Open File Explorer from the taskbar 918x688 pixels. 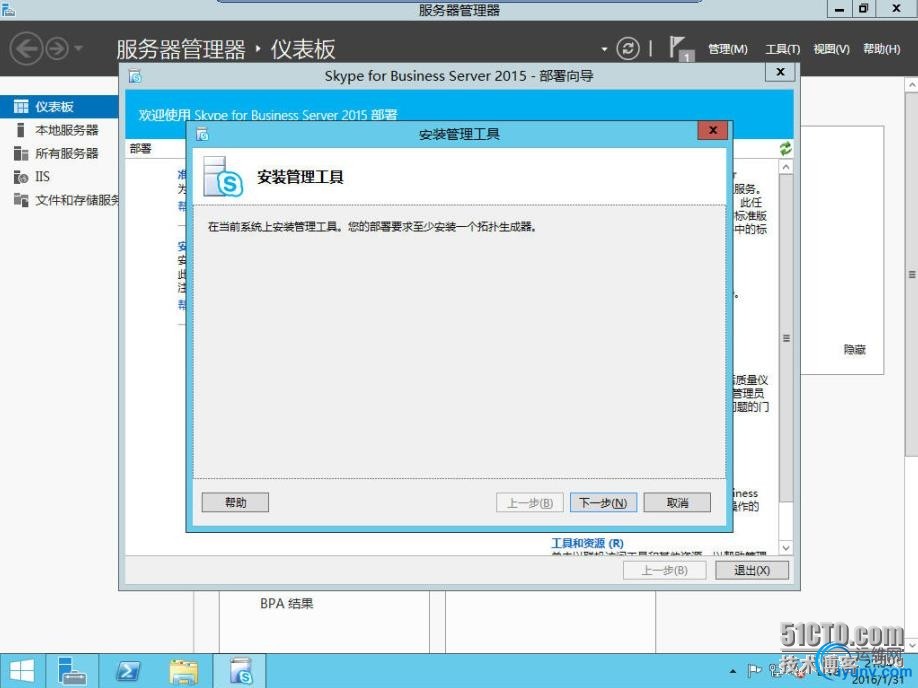pyautogui.click(x=183, y=671)
